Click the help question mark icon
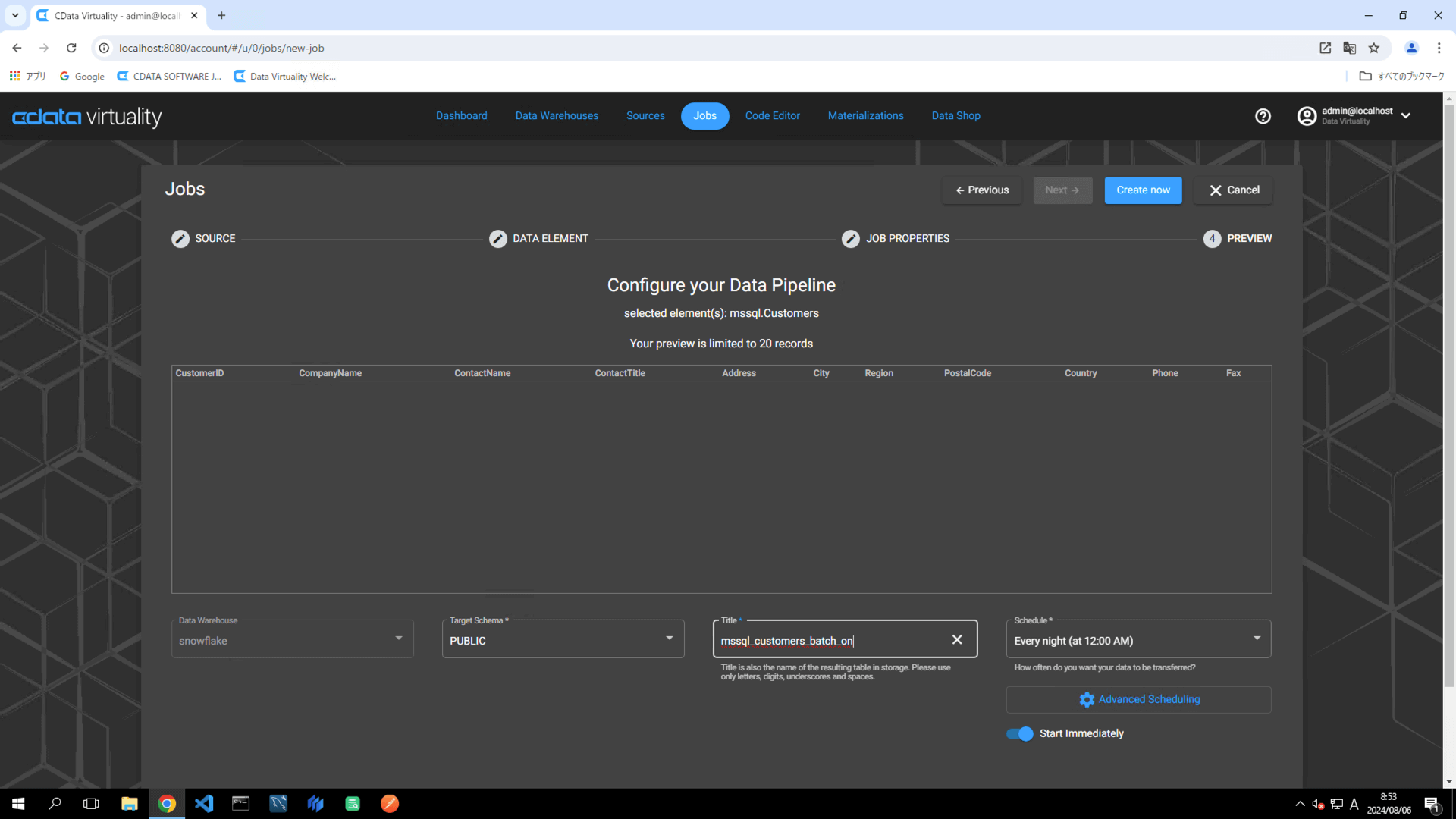The height and width of the screenshot is (819, 1456). (x=1263, y=116)
